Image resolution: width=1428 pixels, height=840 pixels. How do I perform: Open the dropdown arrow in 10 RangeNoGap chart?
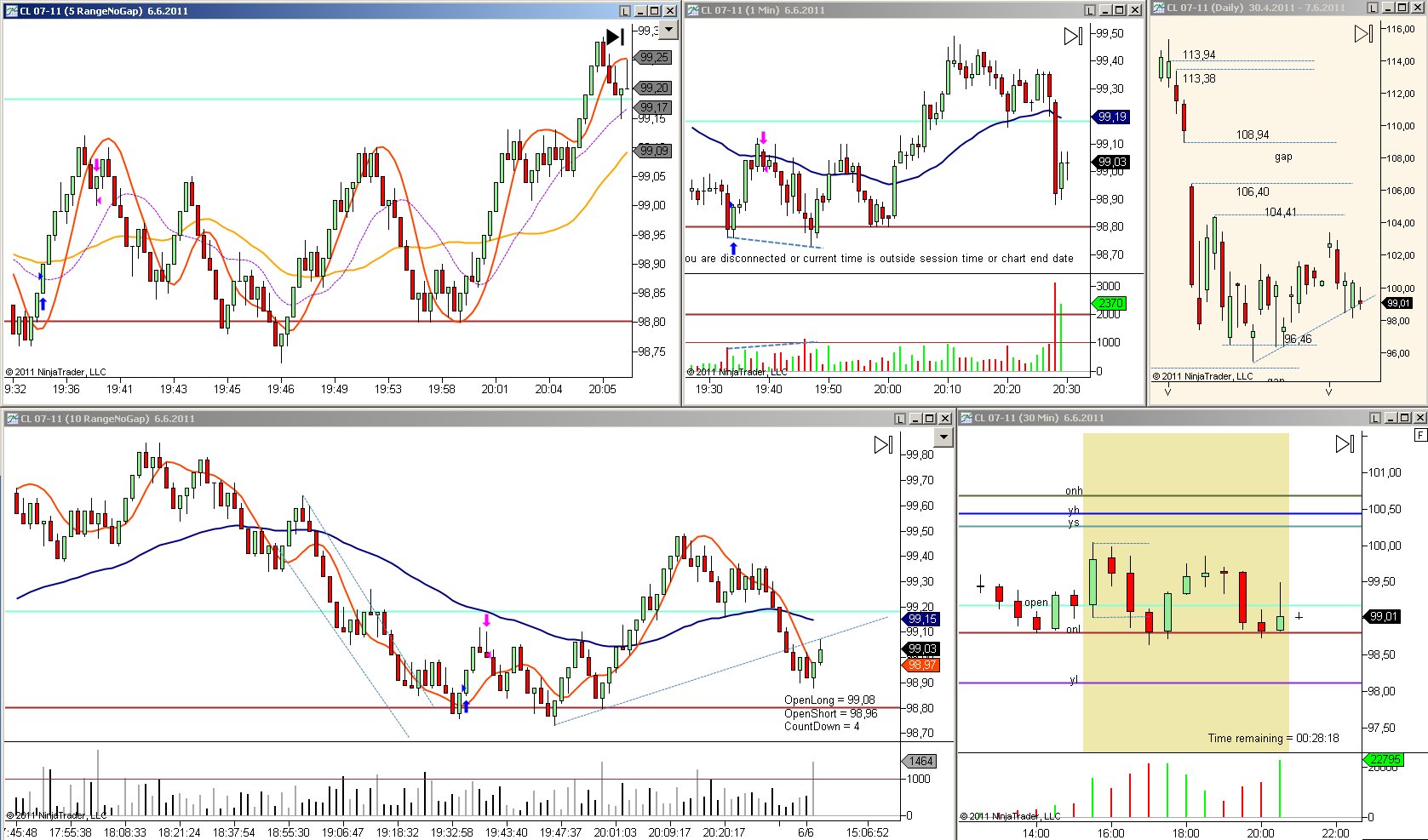943,437
